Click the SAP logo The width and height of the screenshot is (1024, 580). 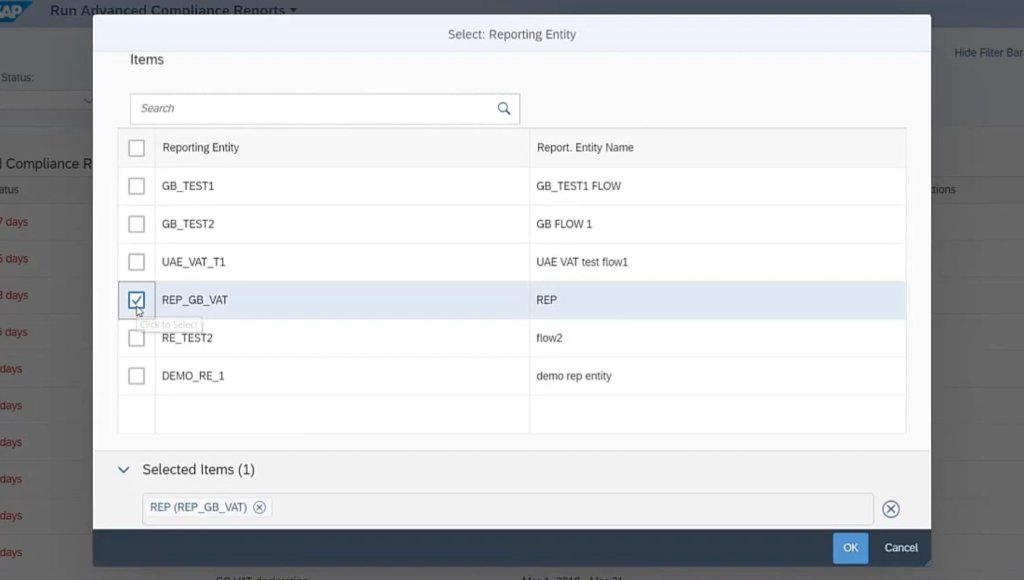click(x=18, y=10)
